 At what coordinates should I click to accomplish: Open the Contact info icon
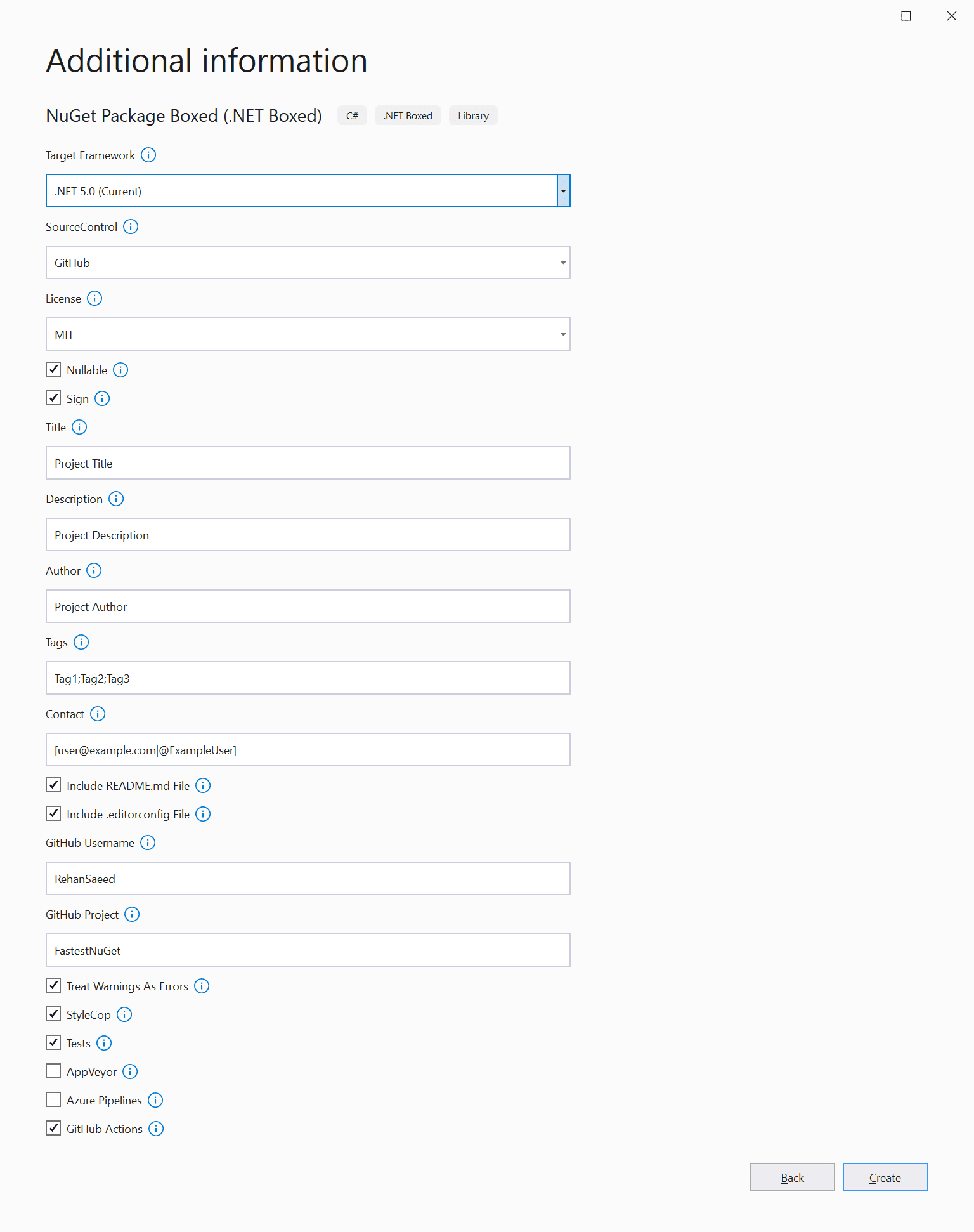coord(98,714)
